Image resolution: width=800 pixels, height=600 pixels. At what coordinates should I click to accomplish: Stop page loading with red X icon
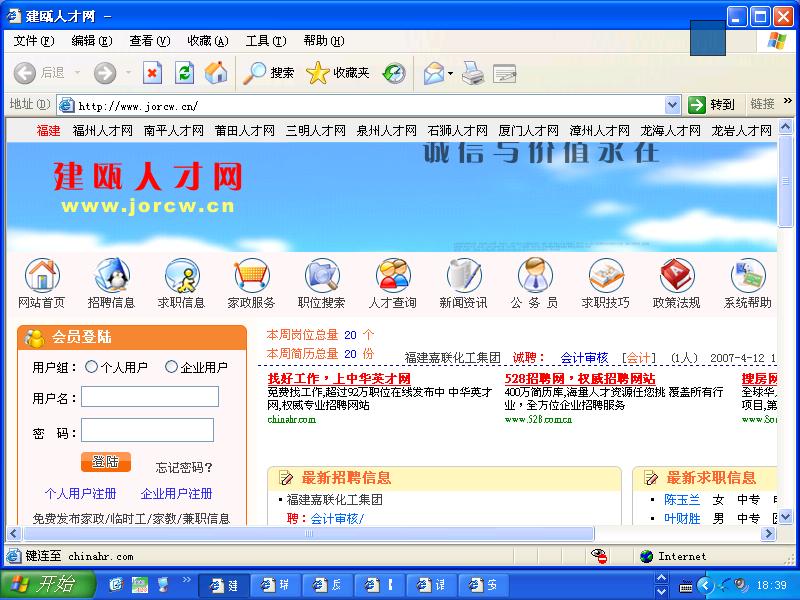tap(152, 73)
